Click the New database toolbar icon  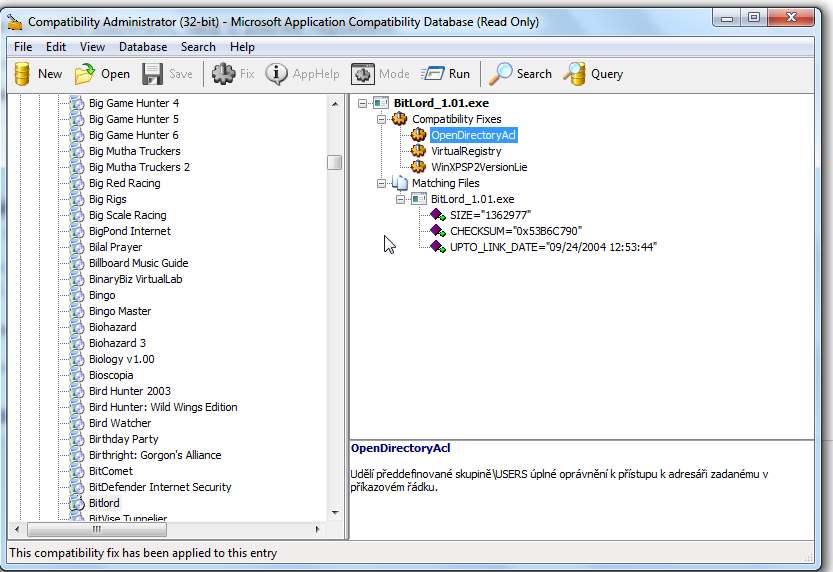(x=22, y=74)
